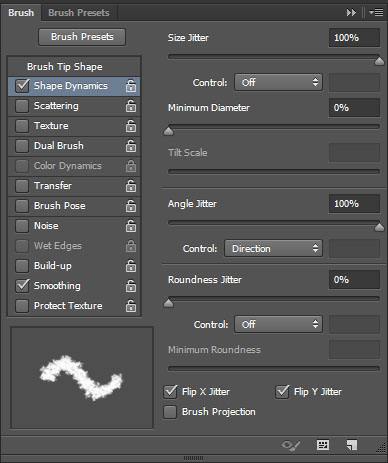388x463 pixels.
Task: Select the Brush tab
Action: point(21,13)
